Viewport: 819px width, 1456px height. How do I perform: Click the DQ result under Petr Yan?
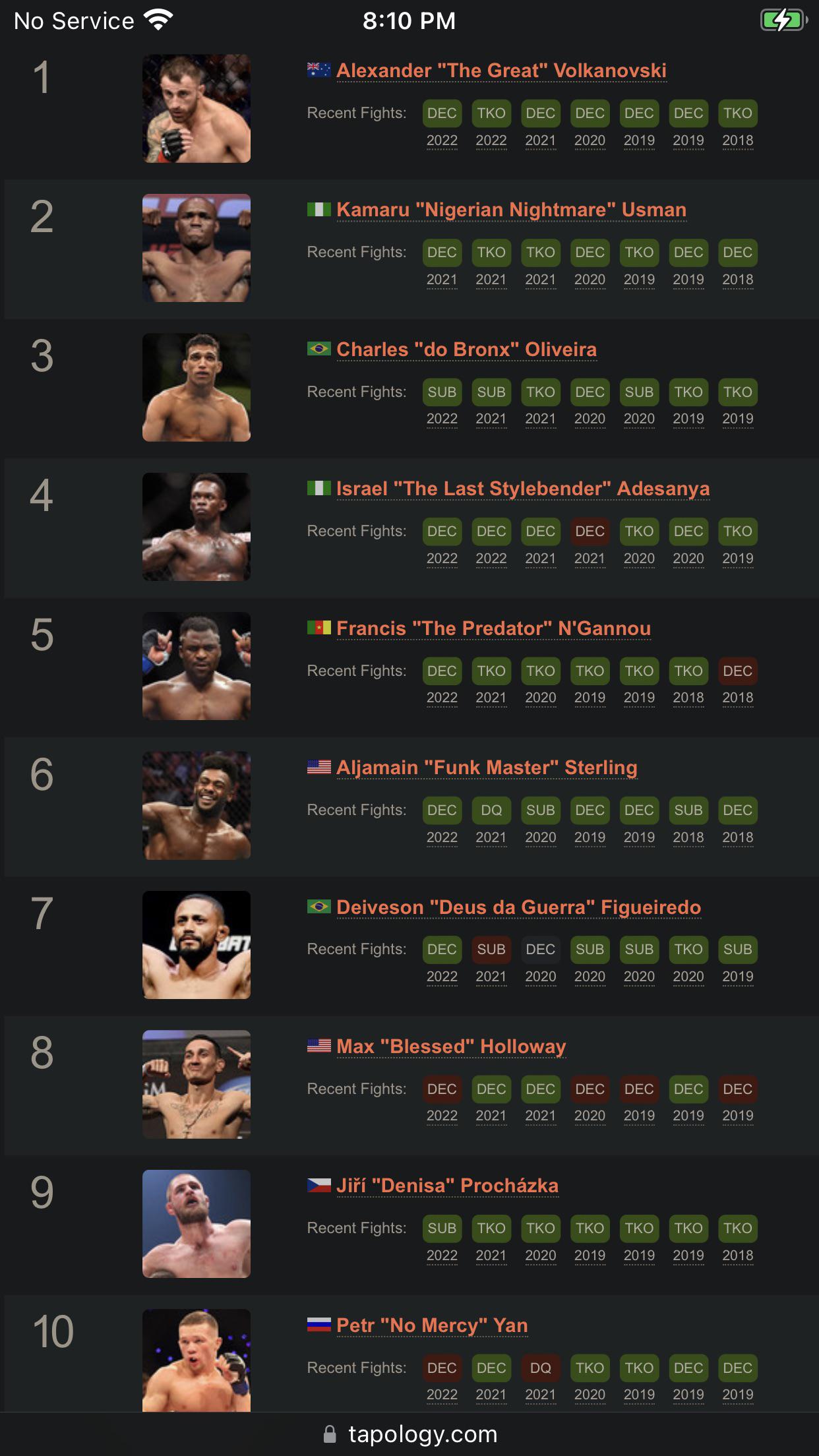click(541, 1368)
